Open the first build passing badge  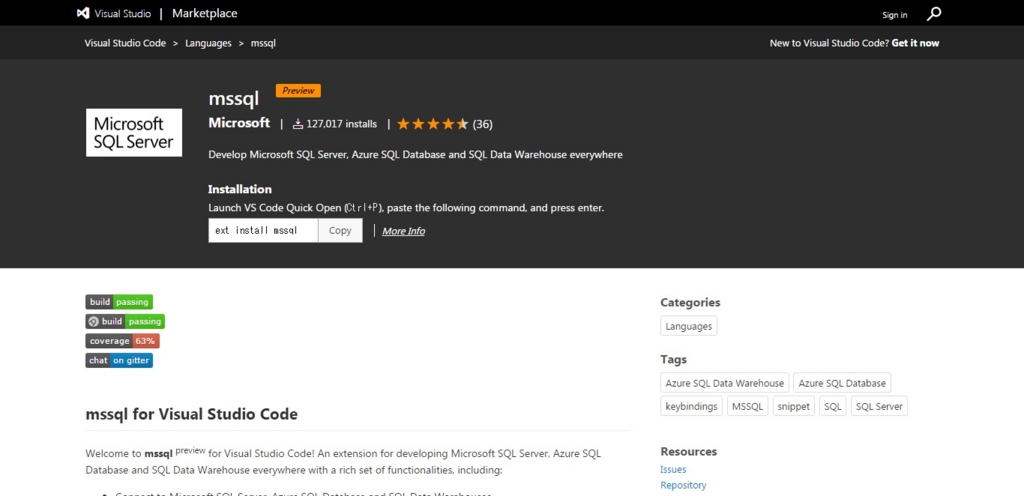[119, 302]
